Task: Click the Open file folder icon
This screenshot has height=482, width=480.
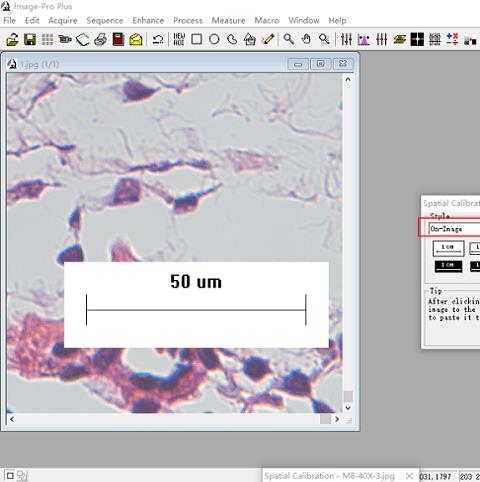Action: tap(12, 40)
